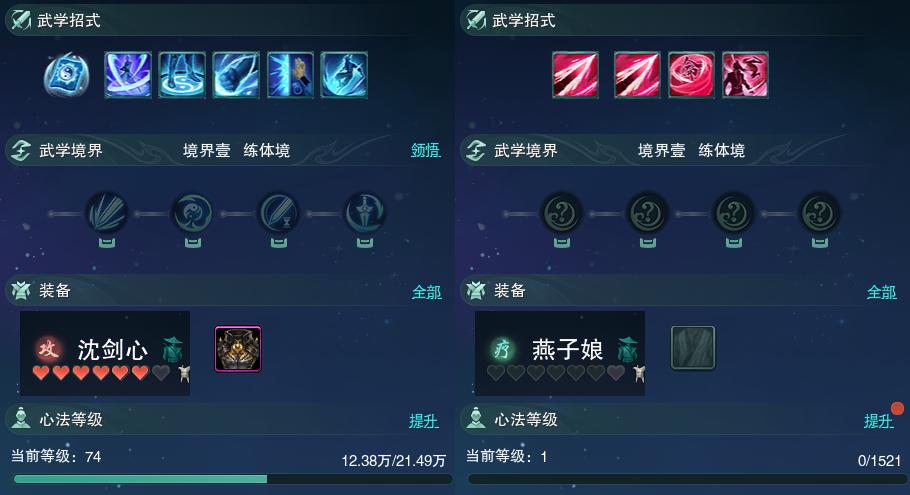Click the red rose skill icon
This screenshot has height=495, width=910.
point(691,75)
